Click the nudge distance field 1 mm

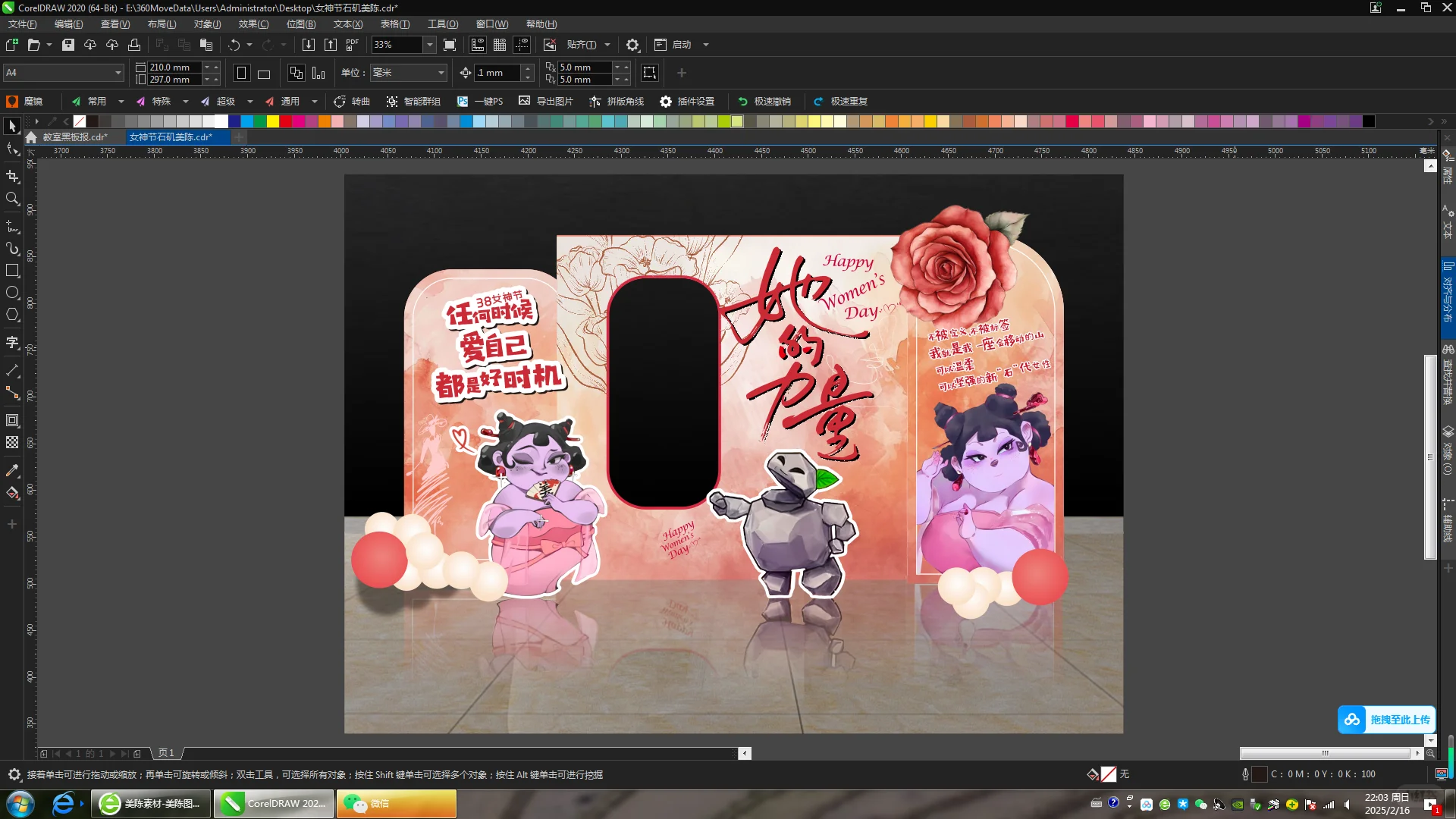497,73
